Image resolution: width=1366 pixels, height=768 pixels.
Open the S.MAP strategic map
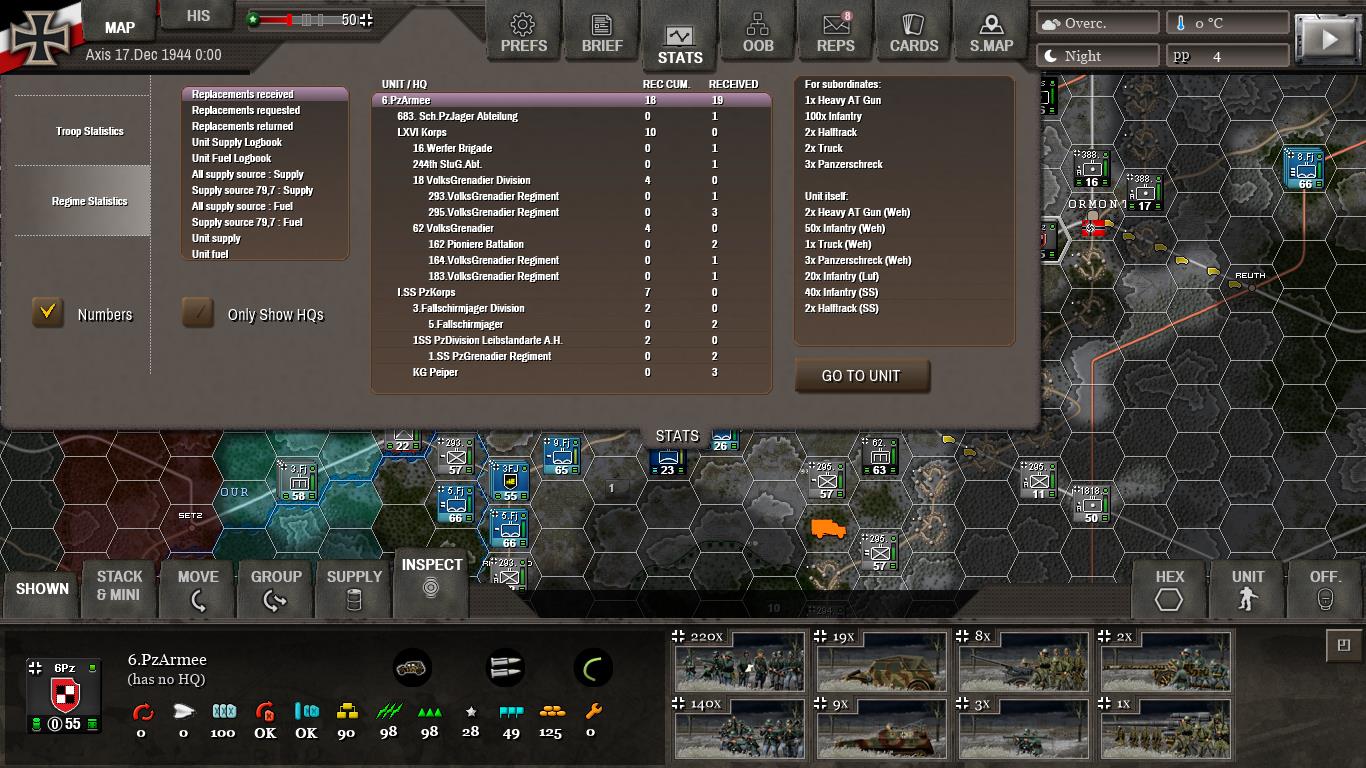(991, 31)
